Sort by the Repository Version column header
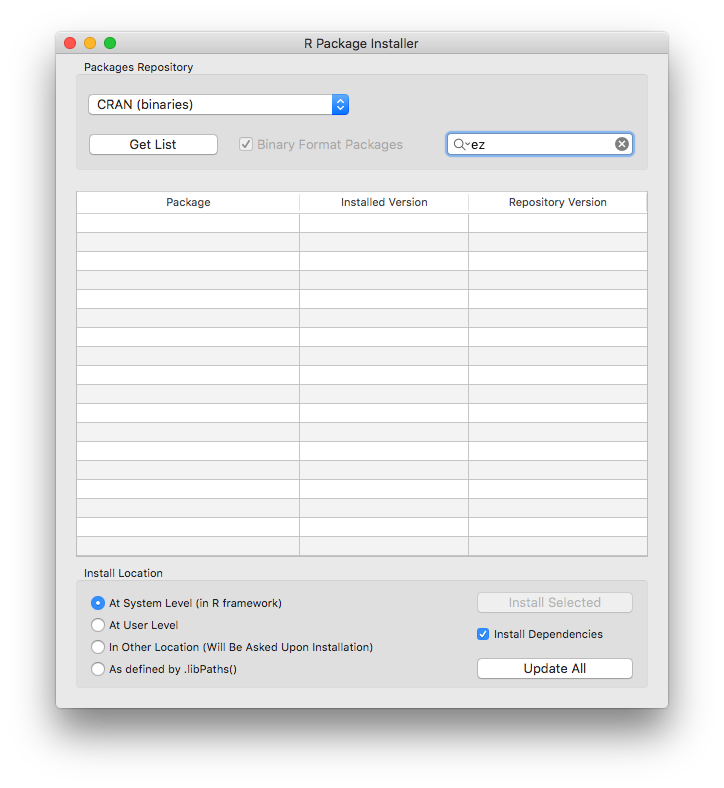Viewport: 724px width, 788px height. click(x=558, y=202)
